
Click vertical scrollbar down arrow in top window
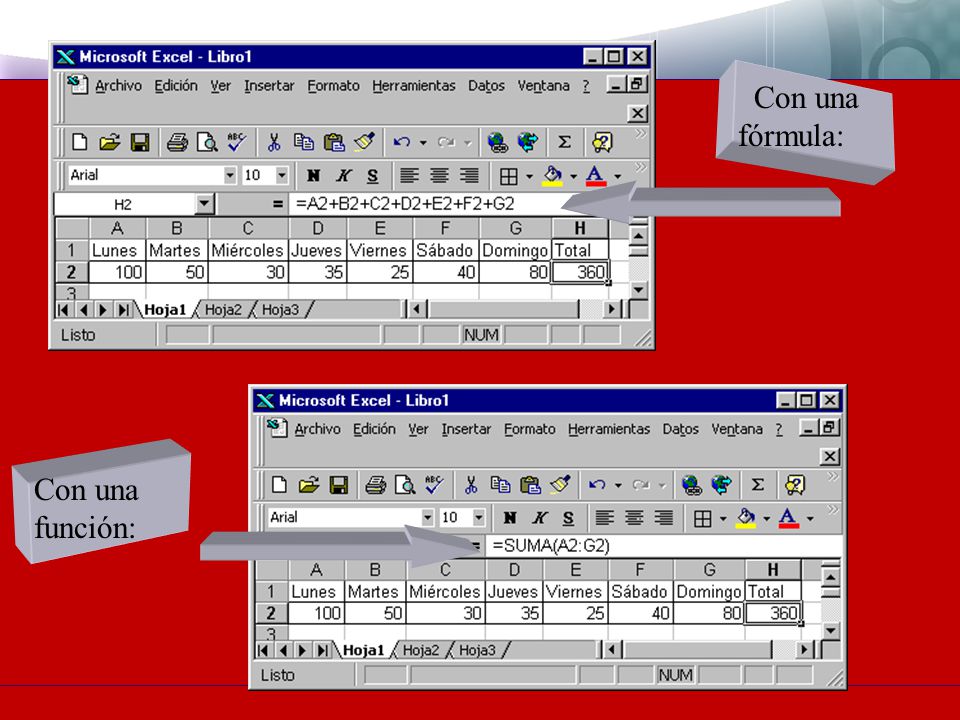[639, 290]
